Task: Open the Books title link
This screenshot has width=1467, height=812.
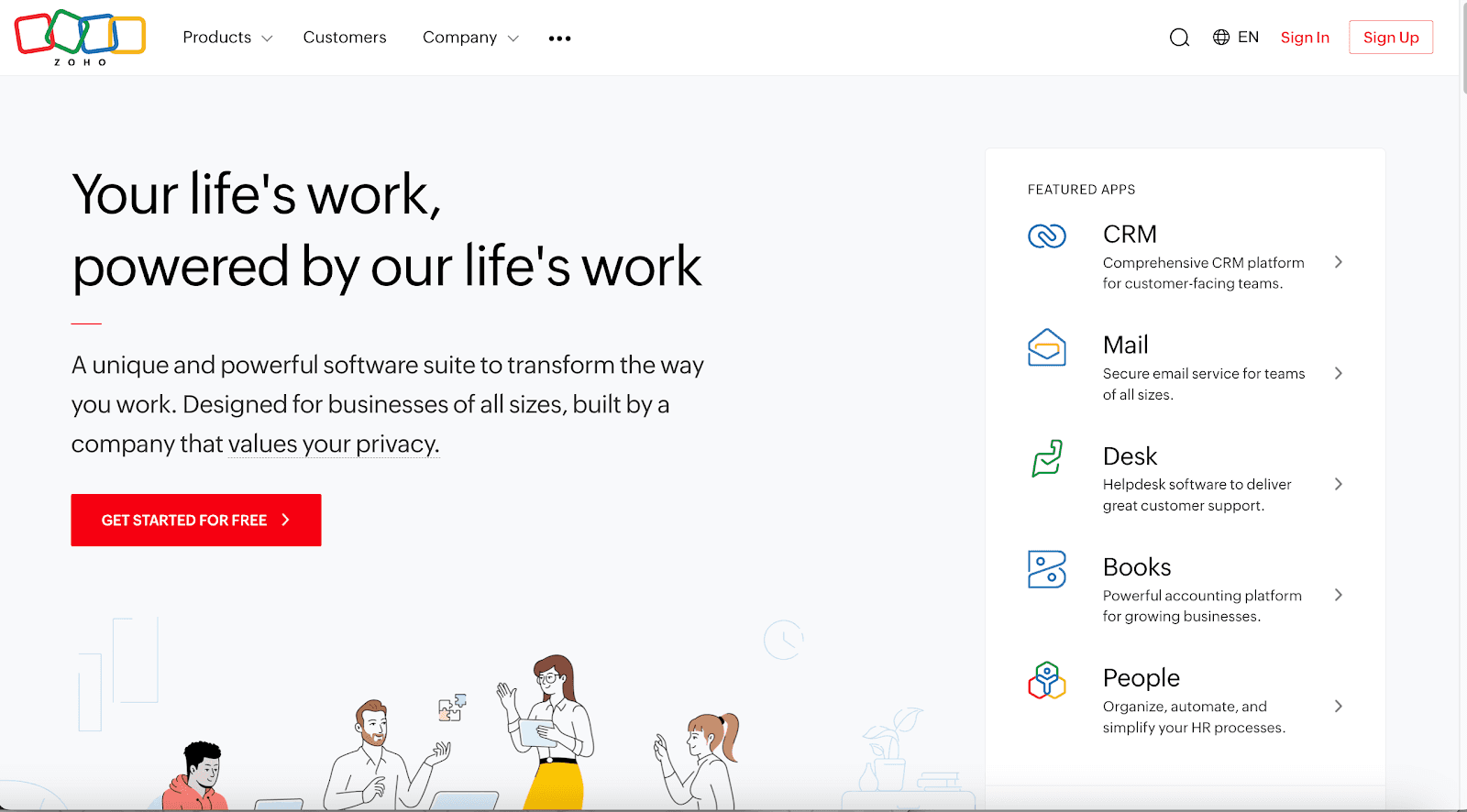Action: pos(1137,567)
